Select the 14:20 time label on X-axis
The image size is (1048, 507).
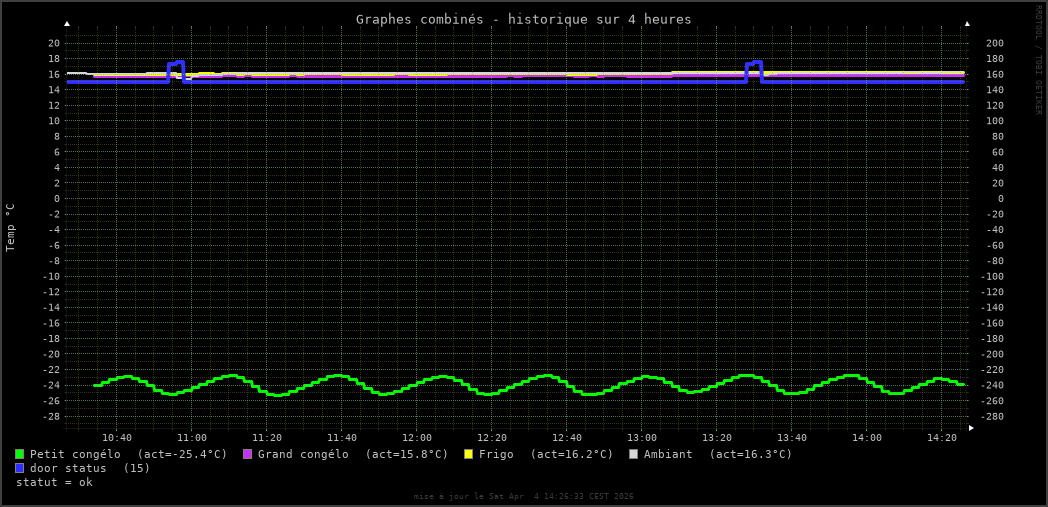click(941, 438)
